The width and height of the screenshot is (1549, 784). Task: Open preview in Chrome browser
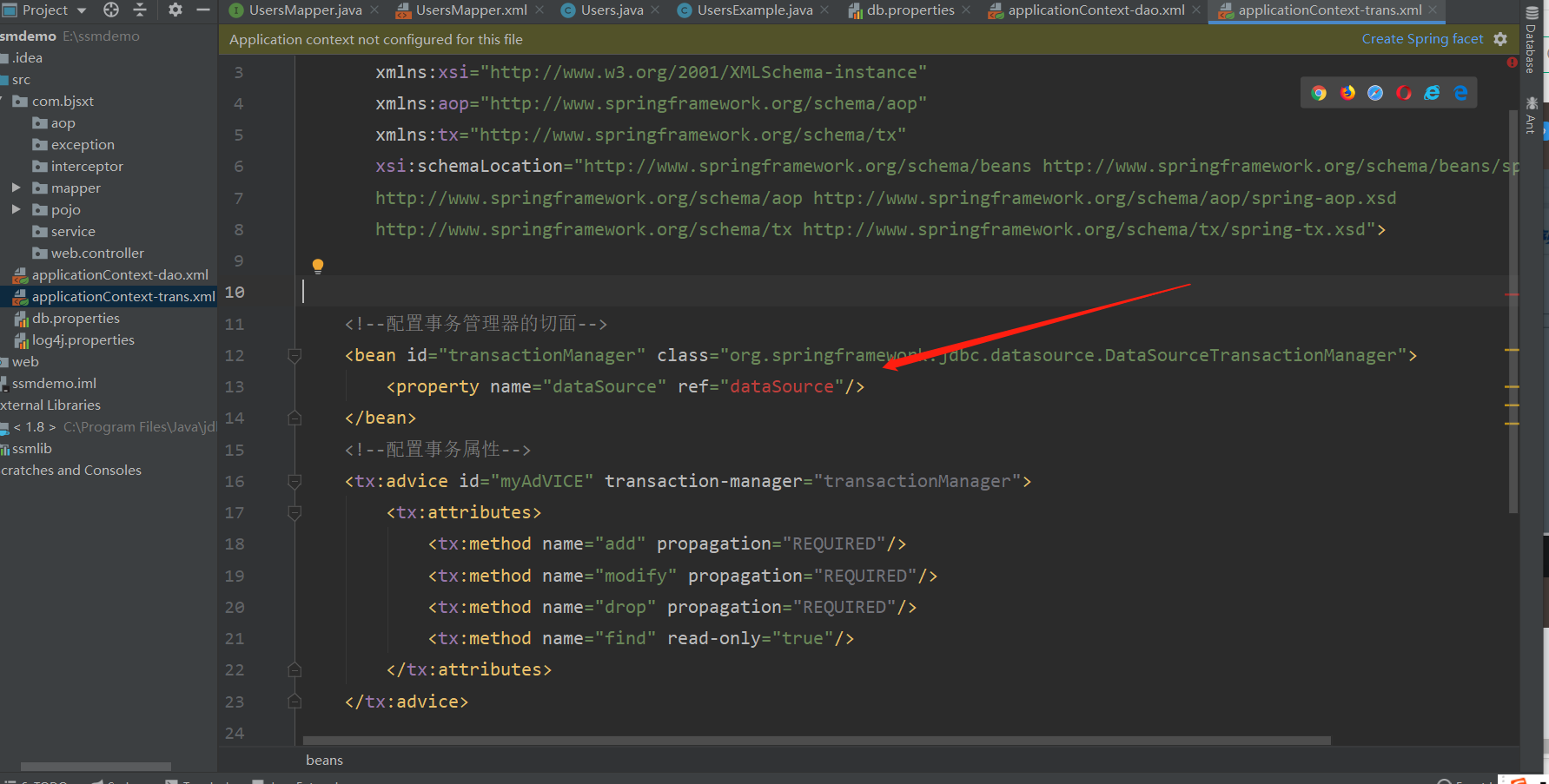tap(1319, 93)
